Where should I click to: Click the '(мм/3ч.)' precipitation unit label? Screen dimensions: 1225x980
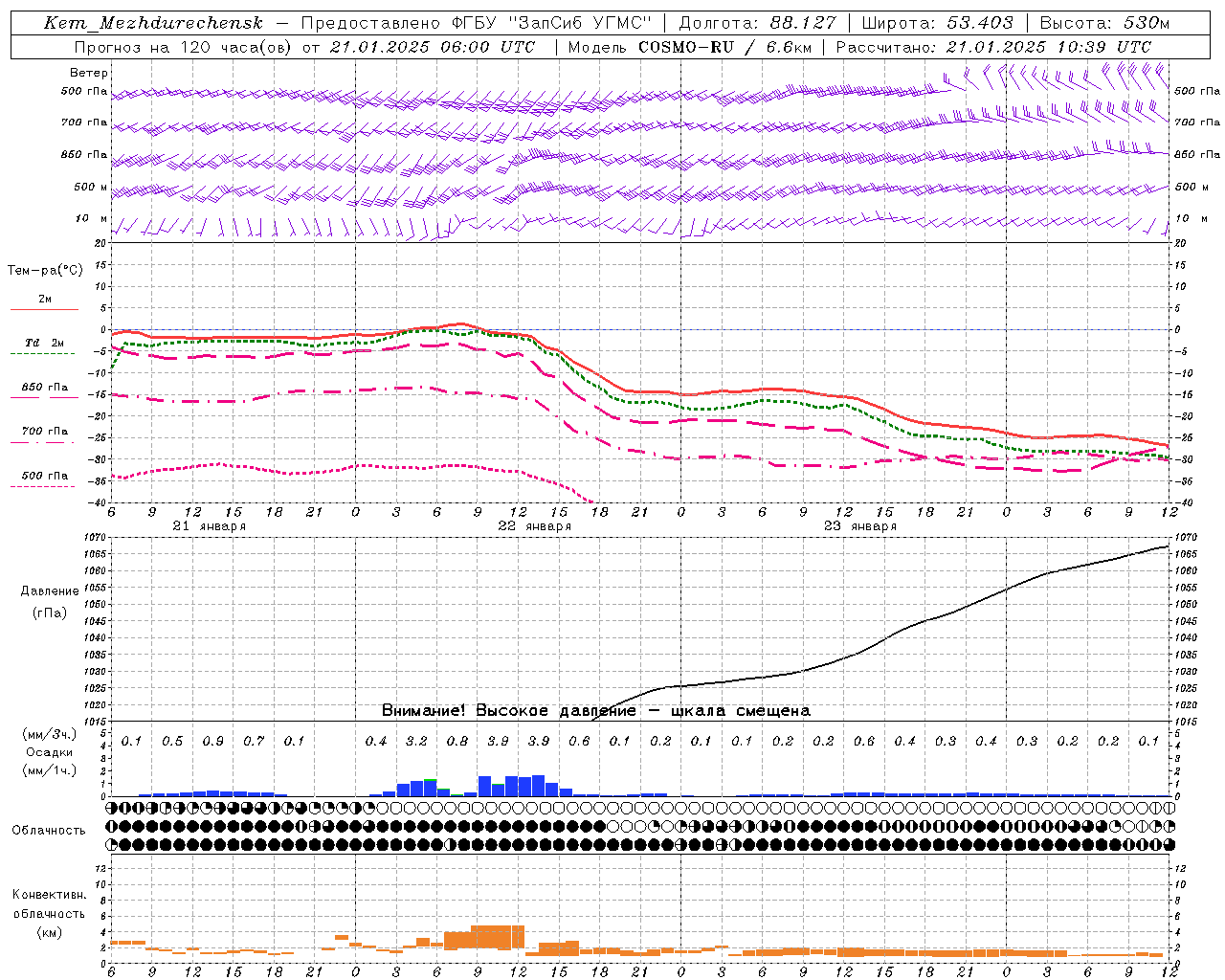pos(49,734)
